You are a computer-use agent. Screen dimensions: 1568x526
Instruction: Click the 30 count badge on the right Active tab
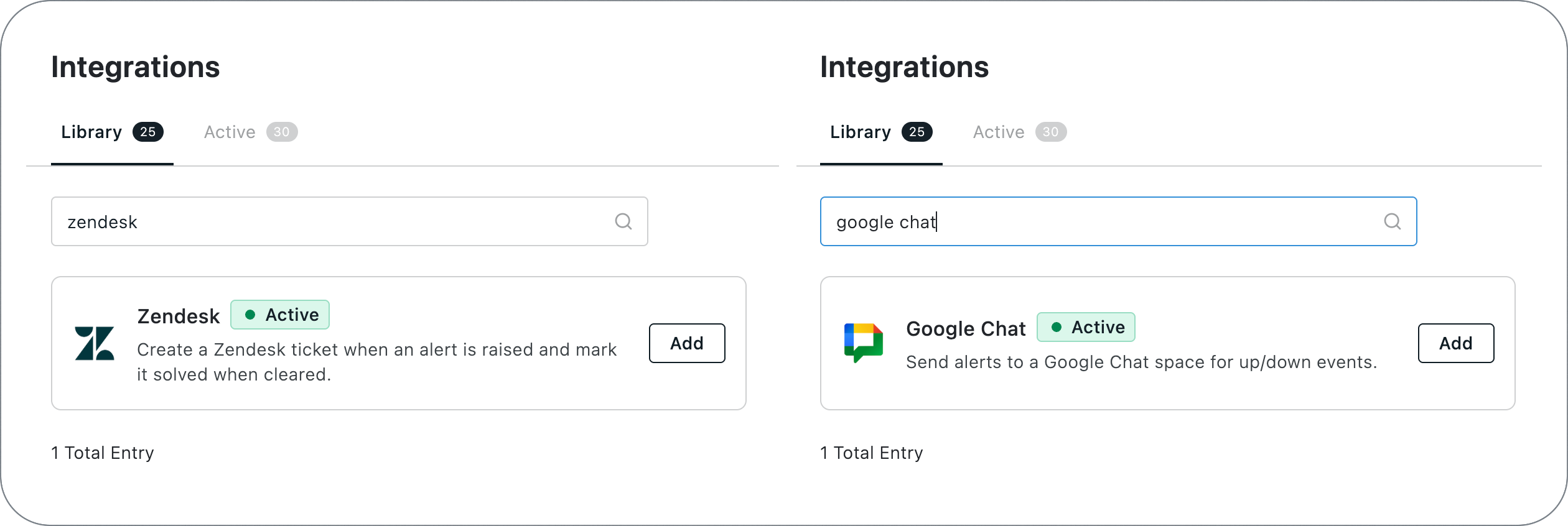(x=1051, y=132)
